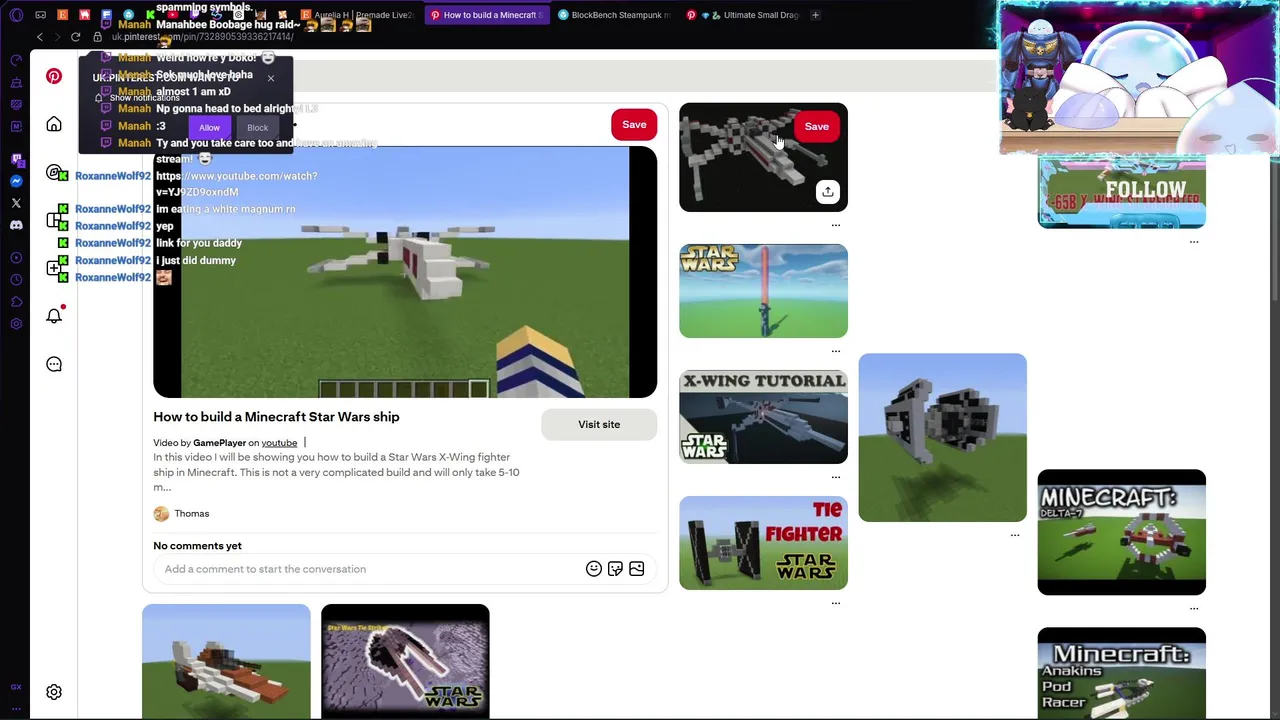Open Messenger in Opera sidebar

coord(16,181)
